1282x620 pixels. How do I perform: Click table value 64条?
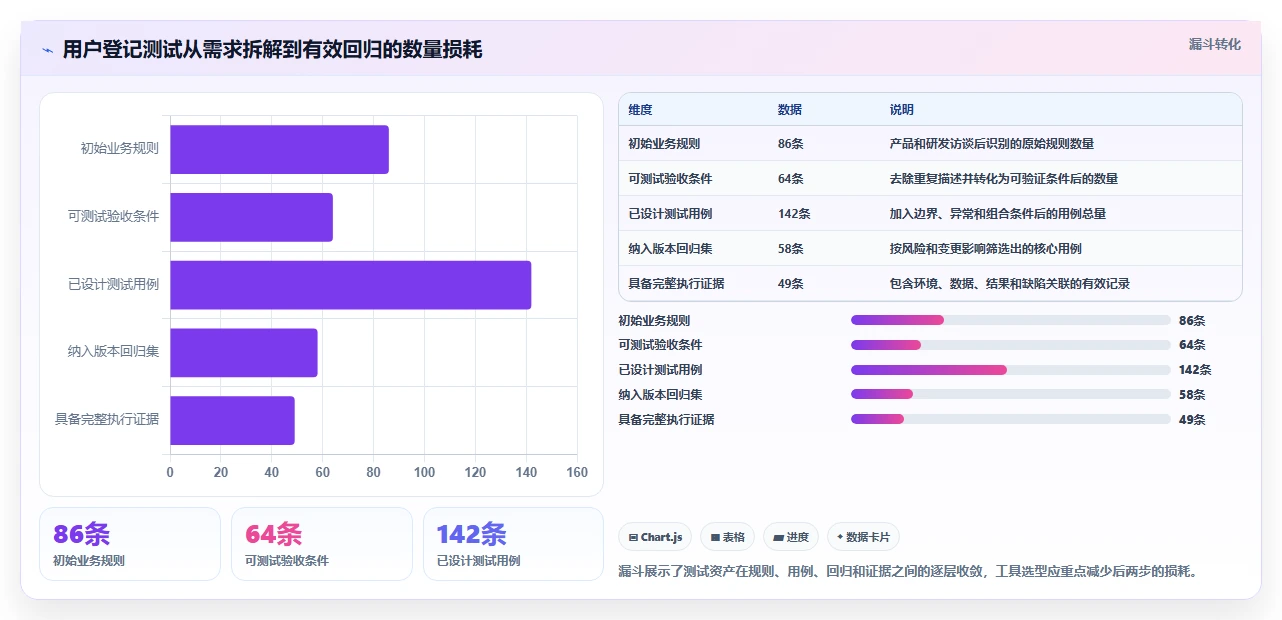(x=790, y=179)
